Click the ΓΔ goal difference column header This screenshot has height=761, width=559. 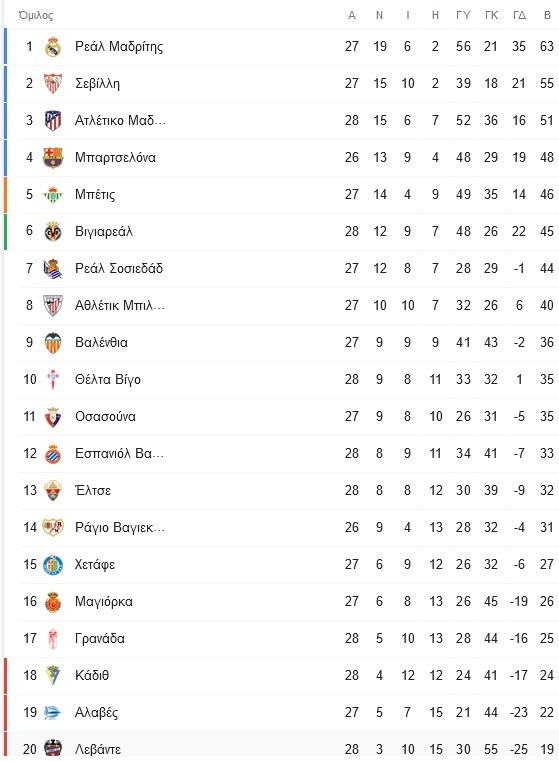click(x=519, y=16)
